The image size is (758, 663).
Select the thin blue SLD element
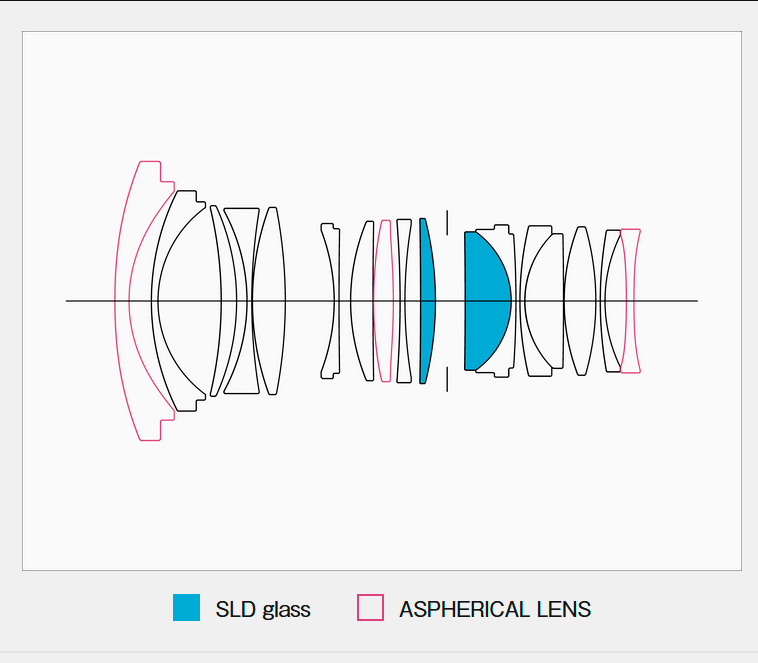click(x=428, y=301)
